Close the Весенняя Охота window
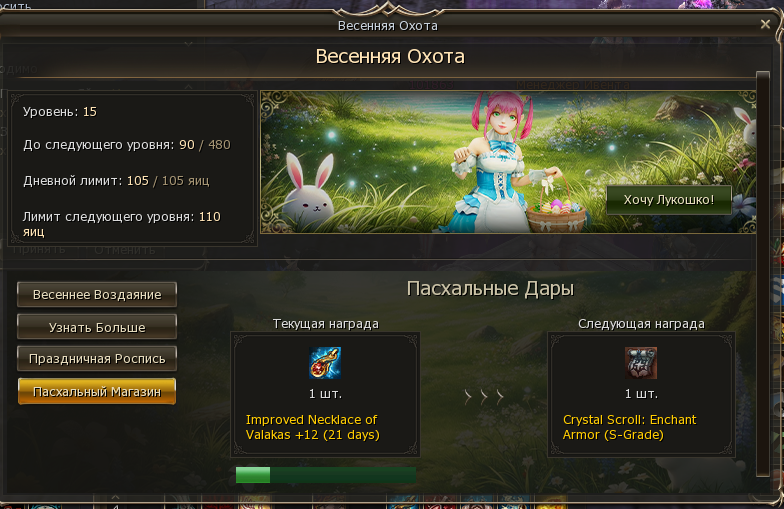Viewport: 784px width, 509px height. coord(765,24)
